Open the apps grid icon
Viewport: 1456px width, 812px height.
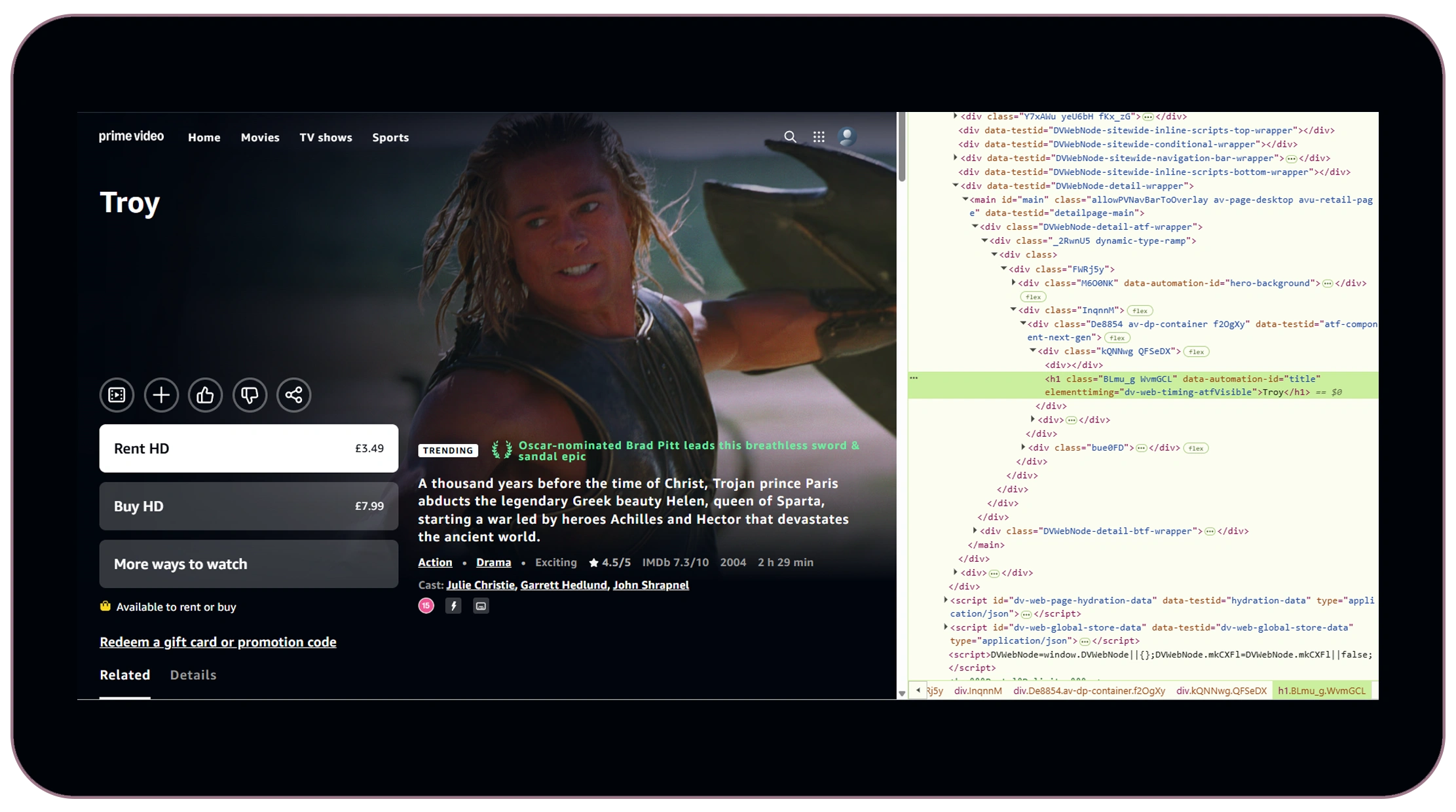819,137
